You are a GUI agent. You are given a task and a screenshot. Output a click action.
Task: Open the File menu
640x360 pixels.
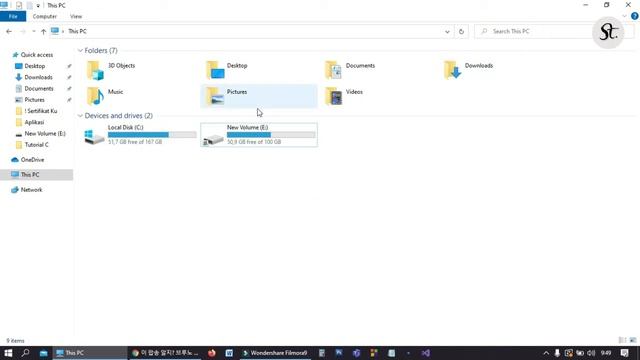coord(13,16)
